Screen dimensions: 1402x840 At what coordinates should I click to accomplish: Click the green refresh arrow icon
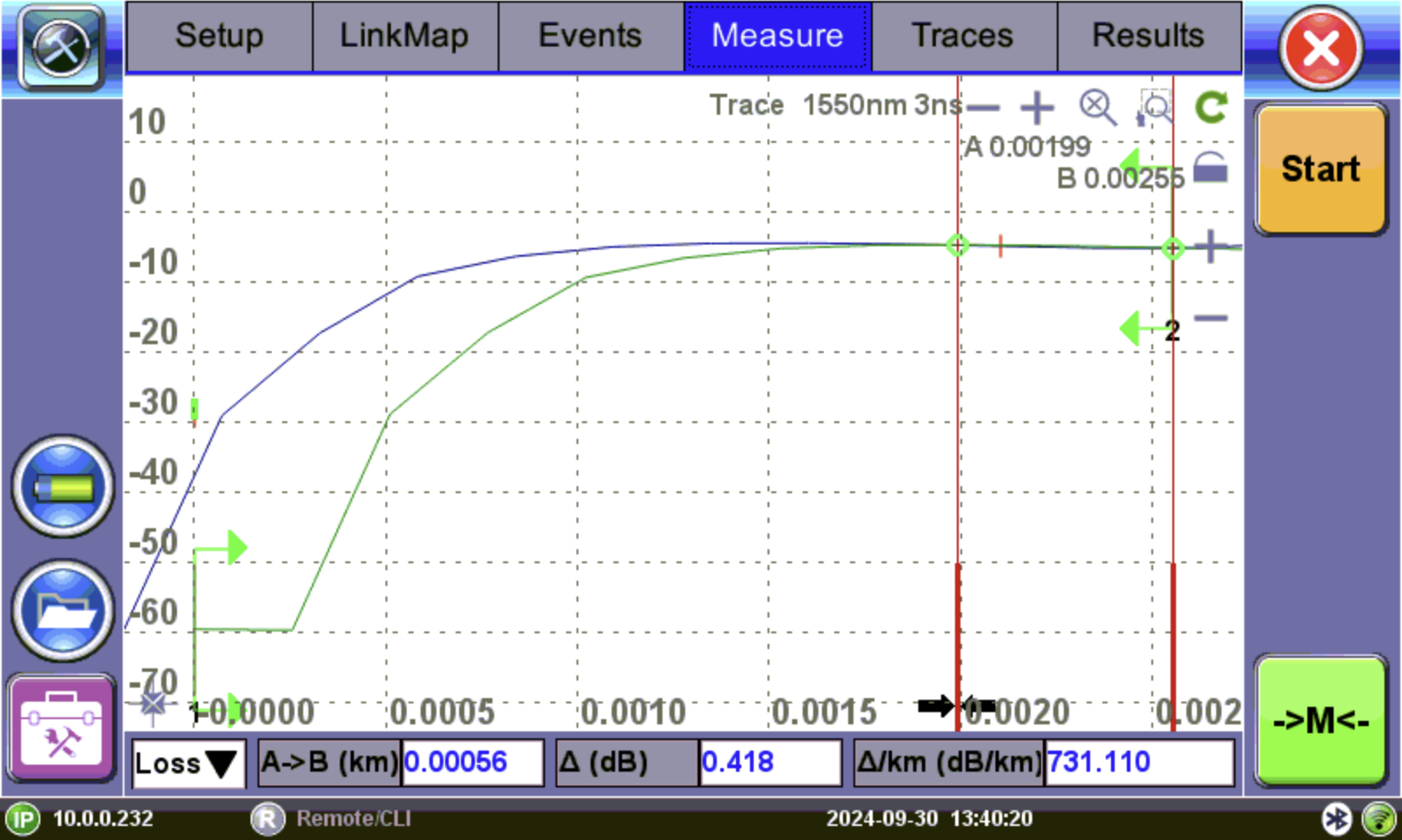click(1211, 108)
